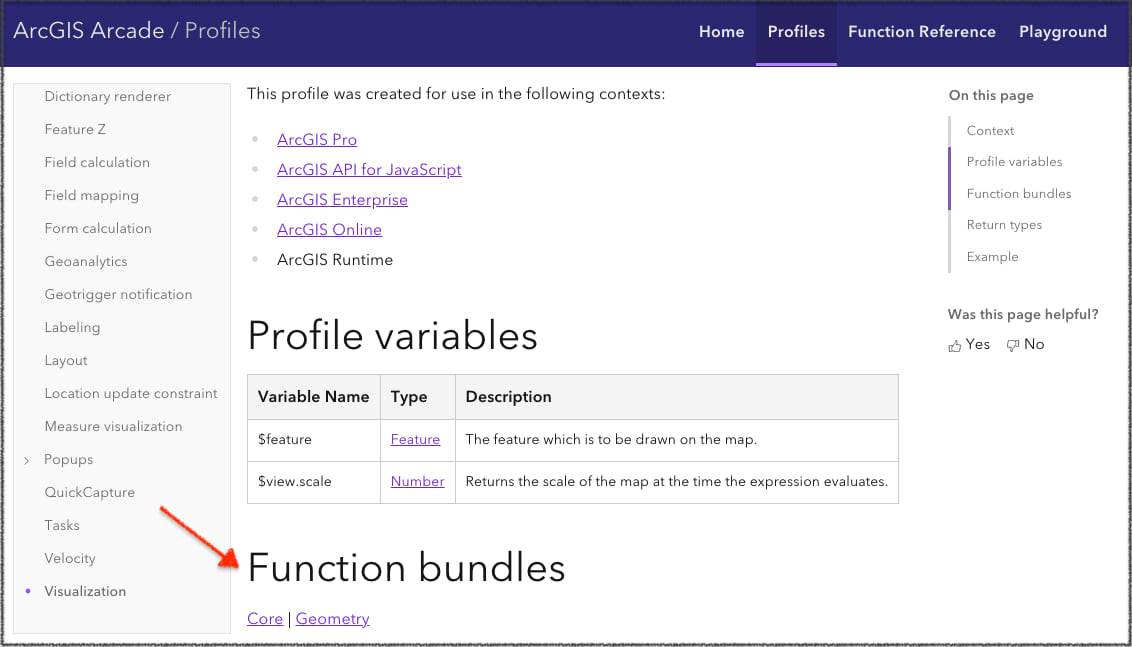Viewport: 1132px width, 647px height.
Task: Follow the ArcGIS Enterprise link
Action: [x=342, y=199]
